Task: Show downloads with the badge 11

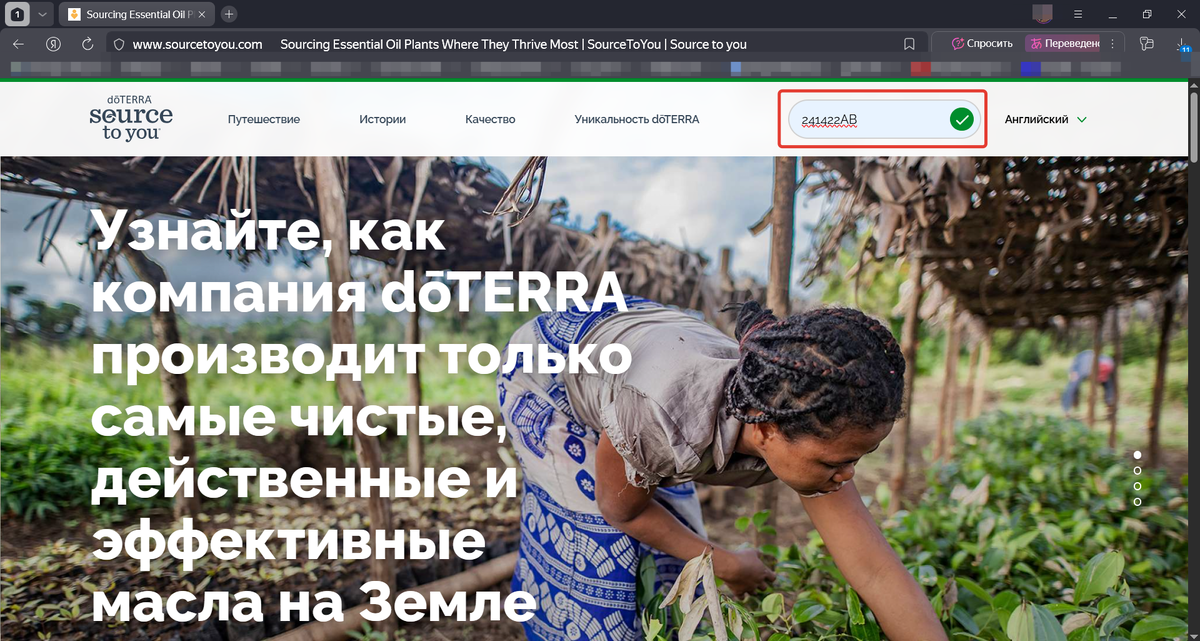Action: pyautogui.click(x=1182, y=44)
